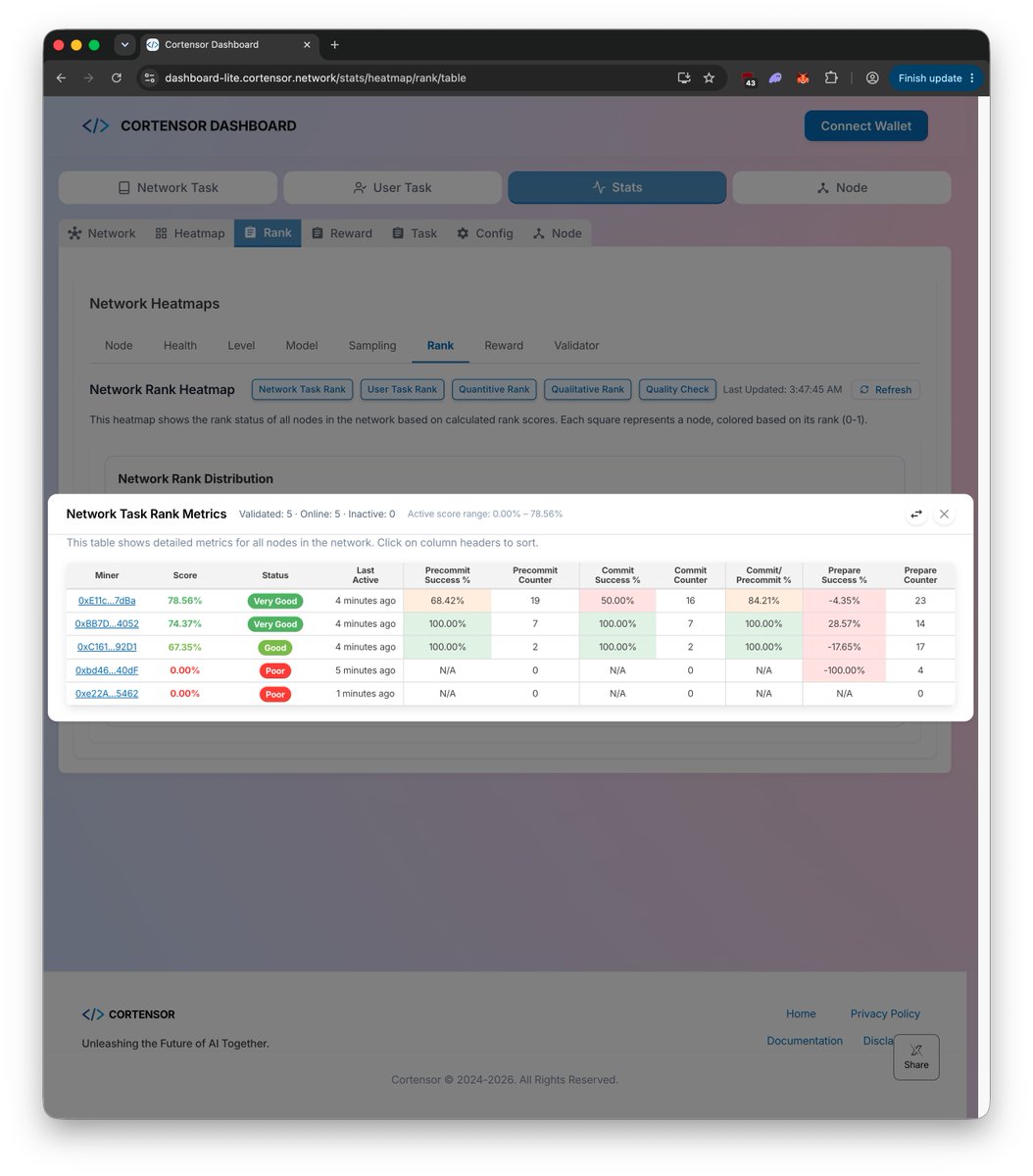Click Finish update button
The height and width of the screenshot is (1176, 1033).
pos(937,78)
